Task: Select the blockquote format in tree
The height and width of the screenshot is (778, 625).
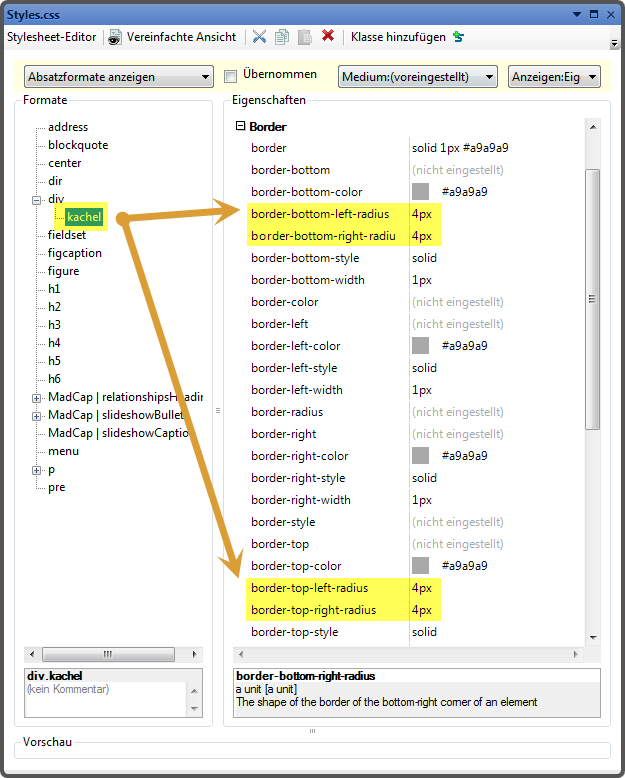Action: point(78,145)
